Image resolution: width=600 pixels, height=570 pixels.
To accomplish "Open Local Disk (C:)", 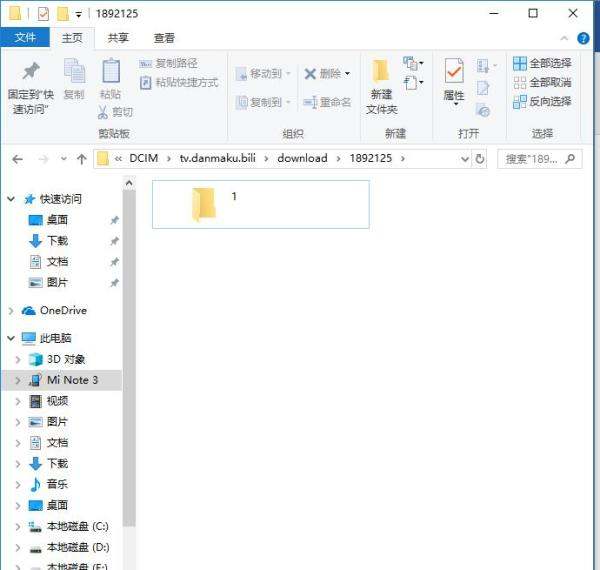I will click(78, 527).
